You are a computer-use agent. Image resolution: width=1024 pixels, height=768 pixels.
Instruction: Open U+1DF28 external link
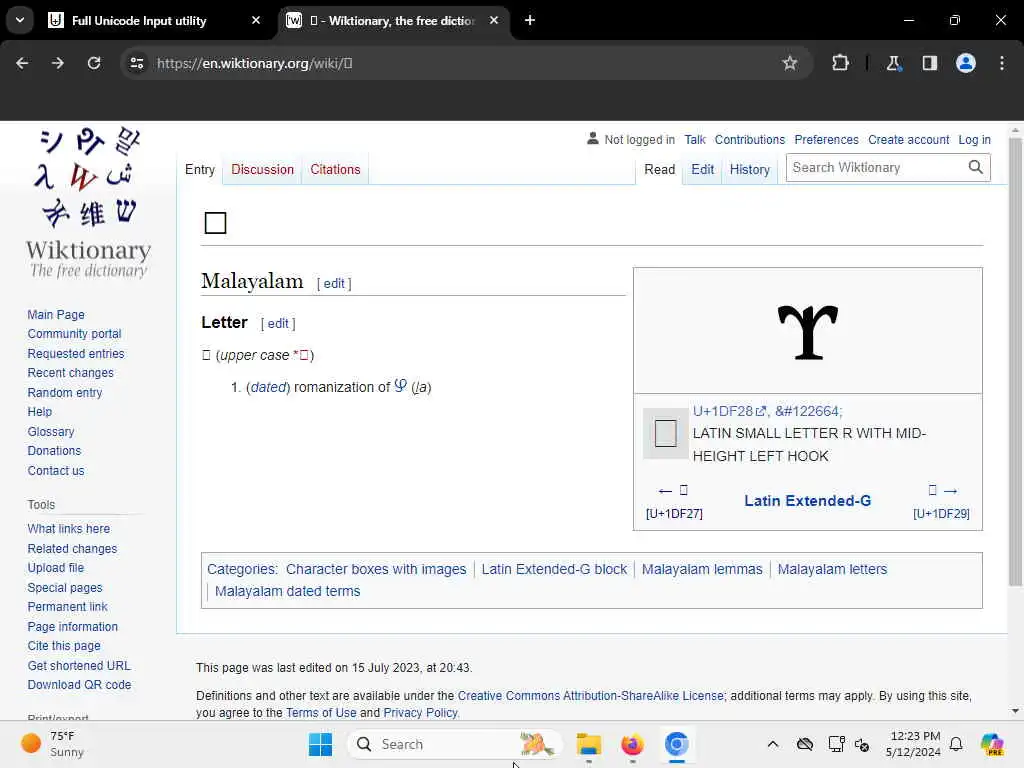[729, 411]
